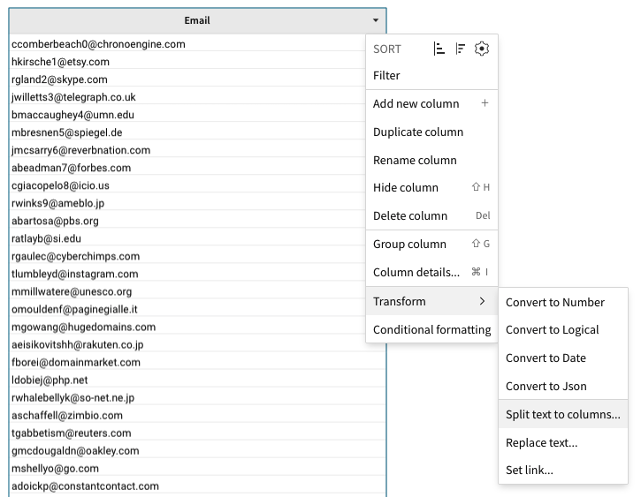Choose Delete column

[x=410, y=216]
